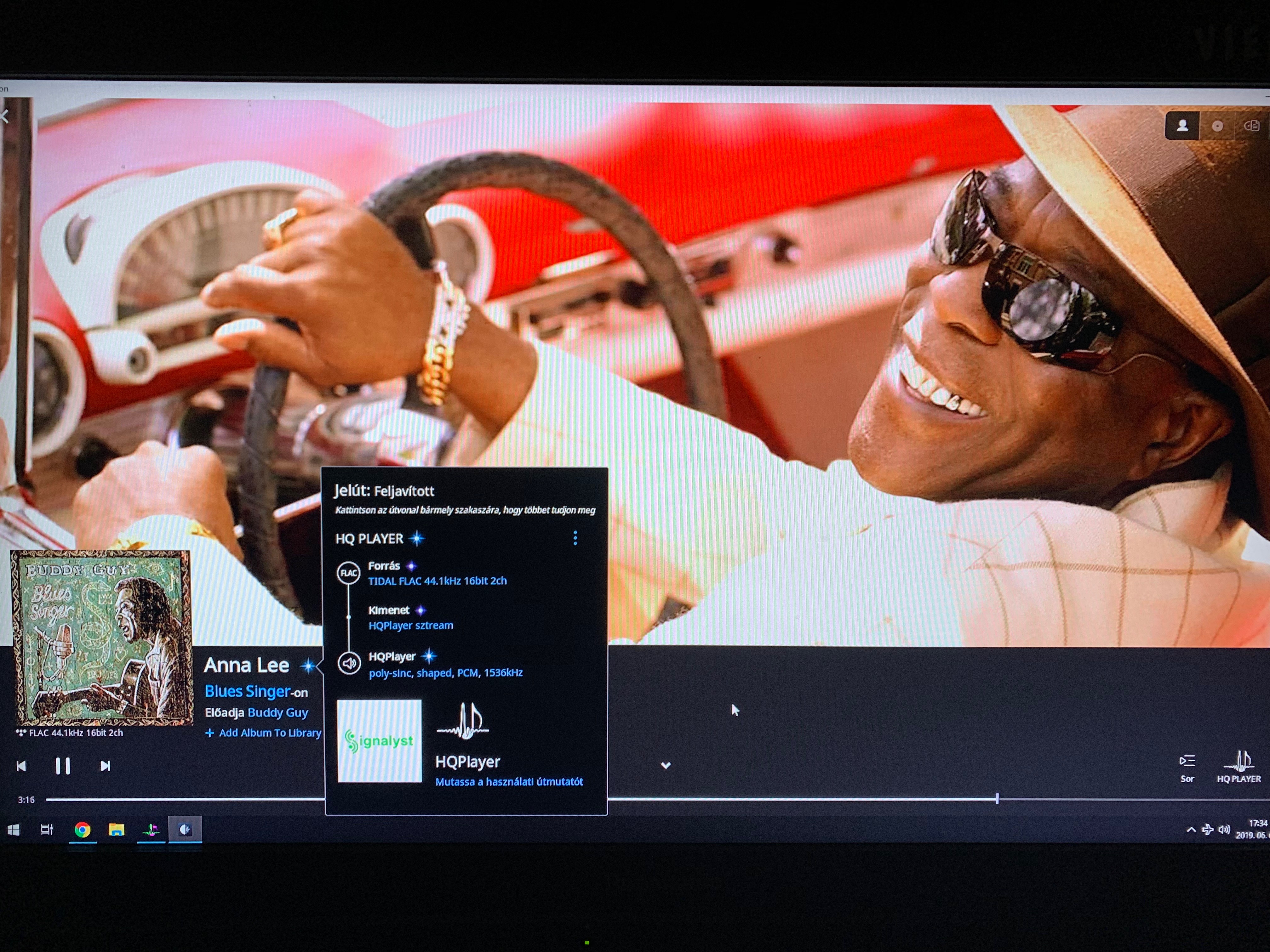Switch to artist photo view
The height and width of the screenshot is (952, 1270).
click(x=1182, y=126)
